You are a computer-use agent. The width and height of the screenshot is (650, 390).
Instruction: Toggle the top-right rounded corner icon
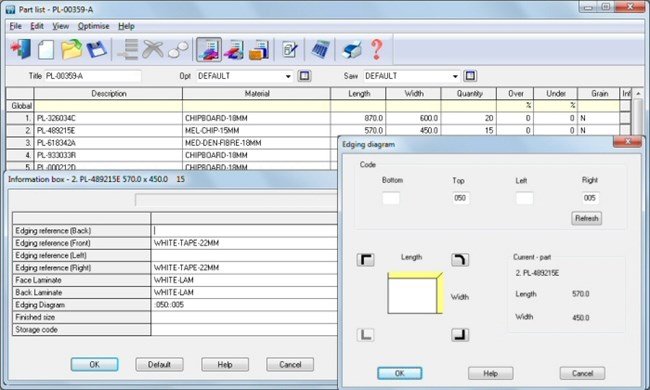460,260
